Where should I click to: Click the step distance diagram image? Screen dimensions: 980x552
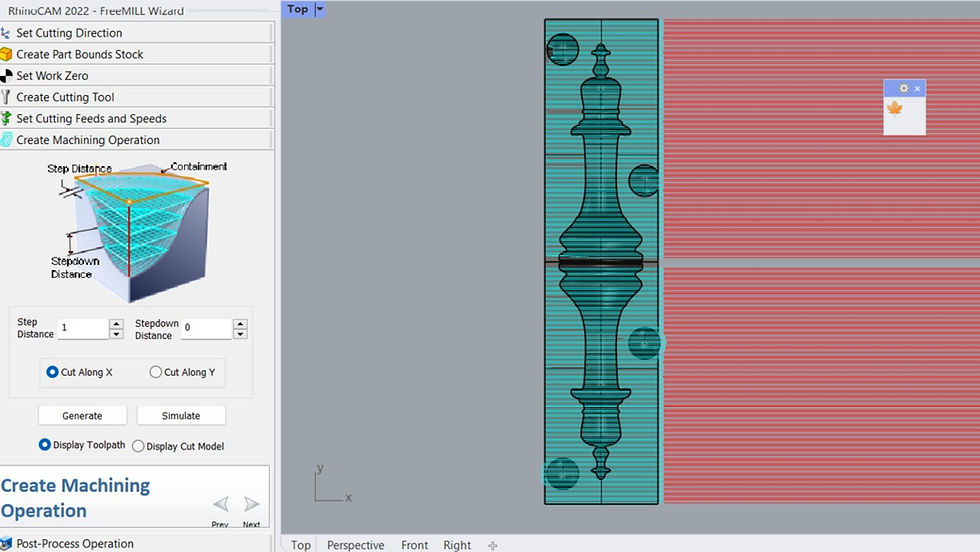point(137,230)
